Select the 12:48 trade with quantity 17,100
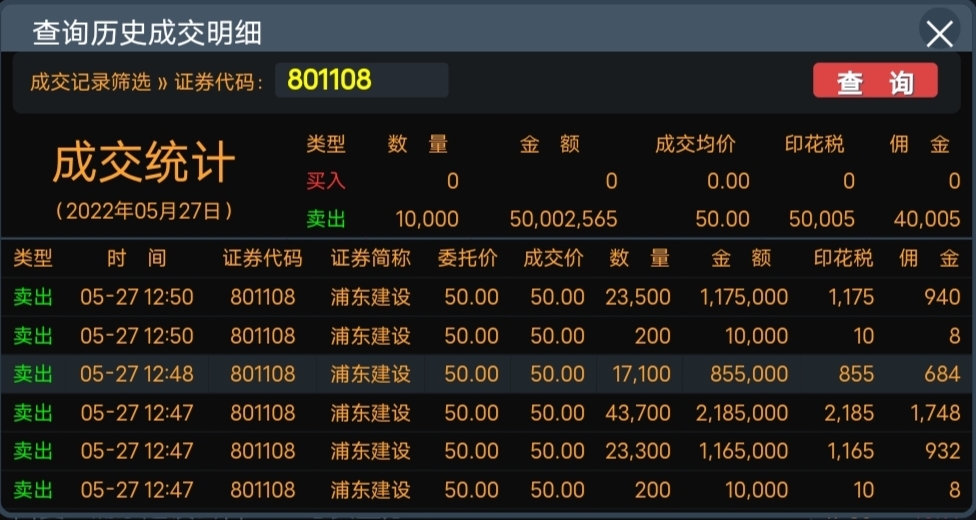Image resolution: width=976 pixels, height=520 pixels. coord(487,374)
